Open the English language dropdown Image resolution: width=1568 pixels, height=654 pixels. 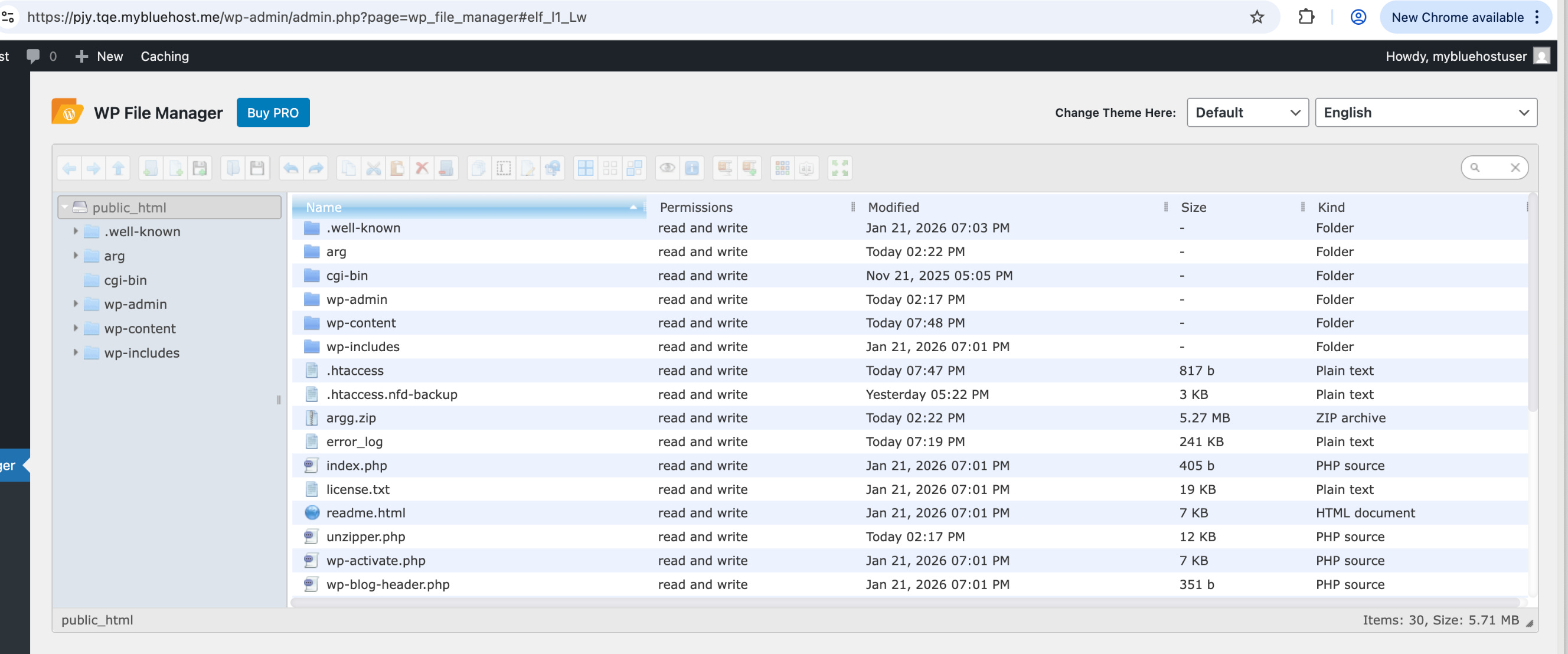(1425, 113)
